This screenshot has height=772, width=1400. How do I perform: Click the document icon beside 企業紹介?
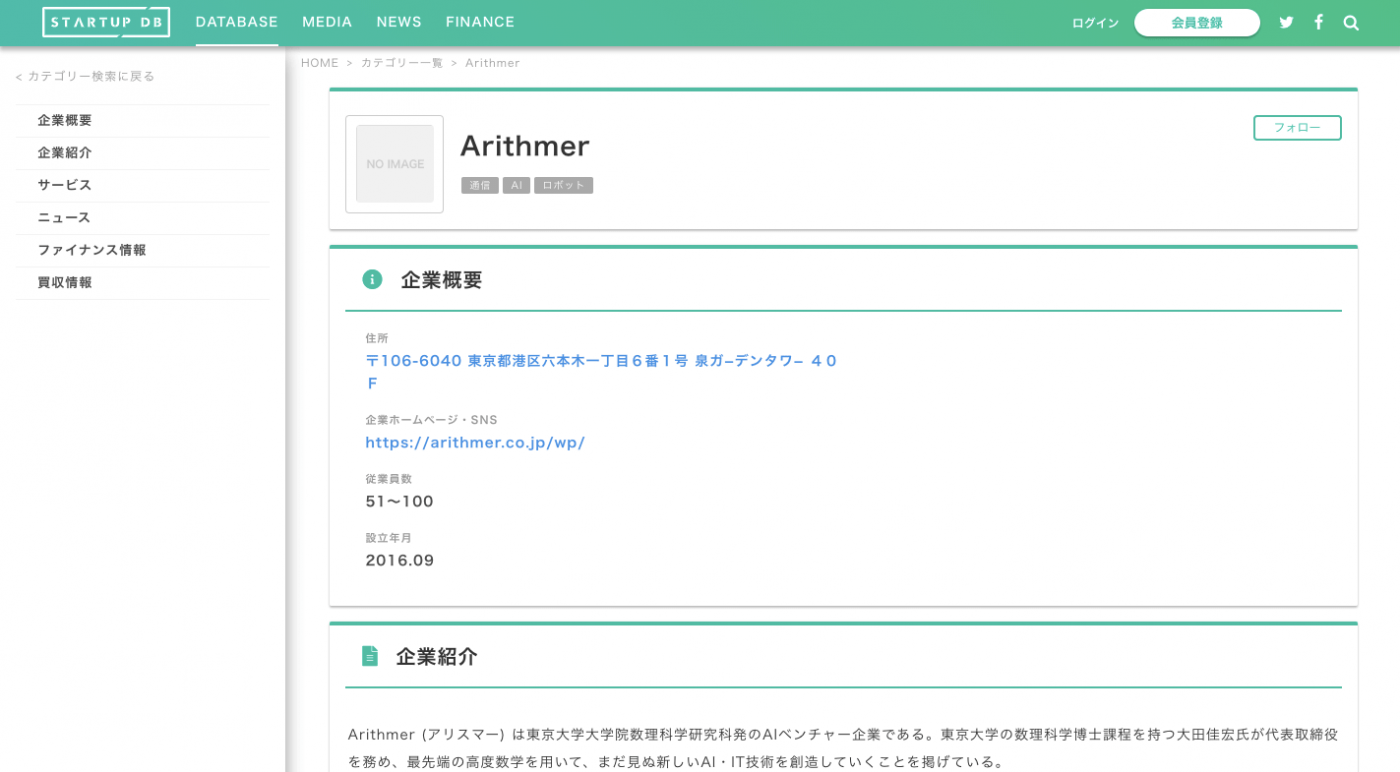tap(370, 656)
